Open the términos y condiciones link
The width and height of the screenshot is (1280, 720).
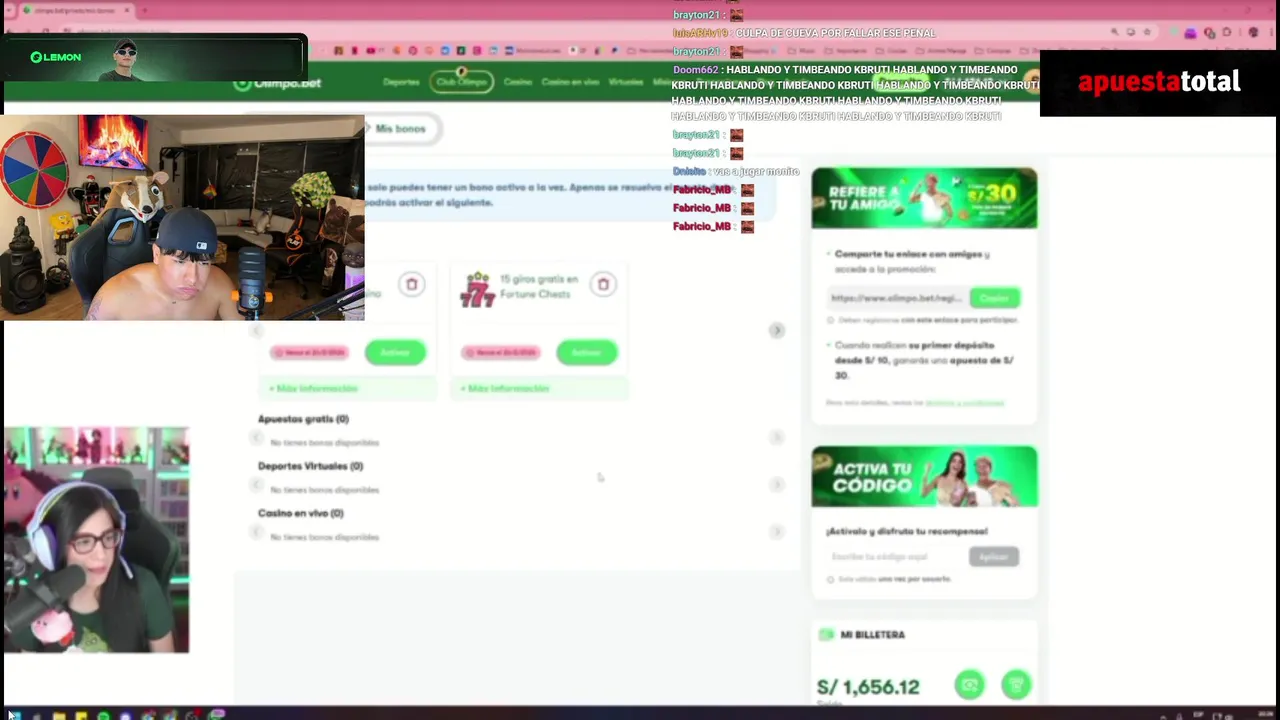pos(964,403)
